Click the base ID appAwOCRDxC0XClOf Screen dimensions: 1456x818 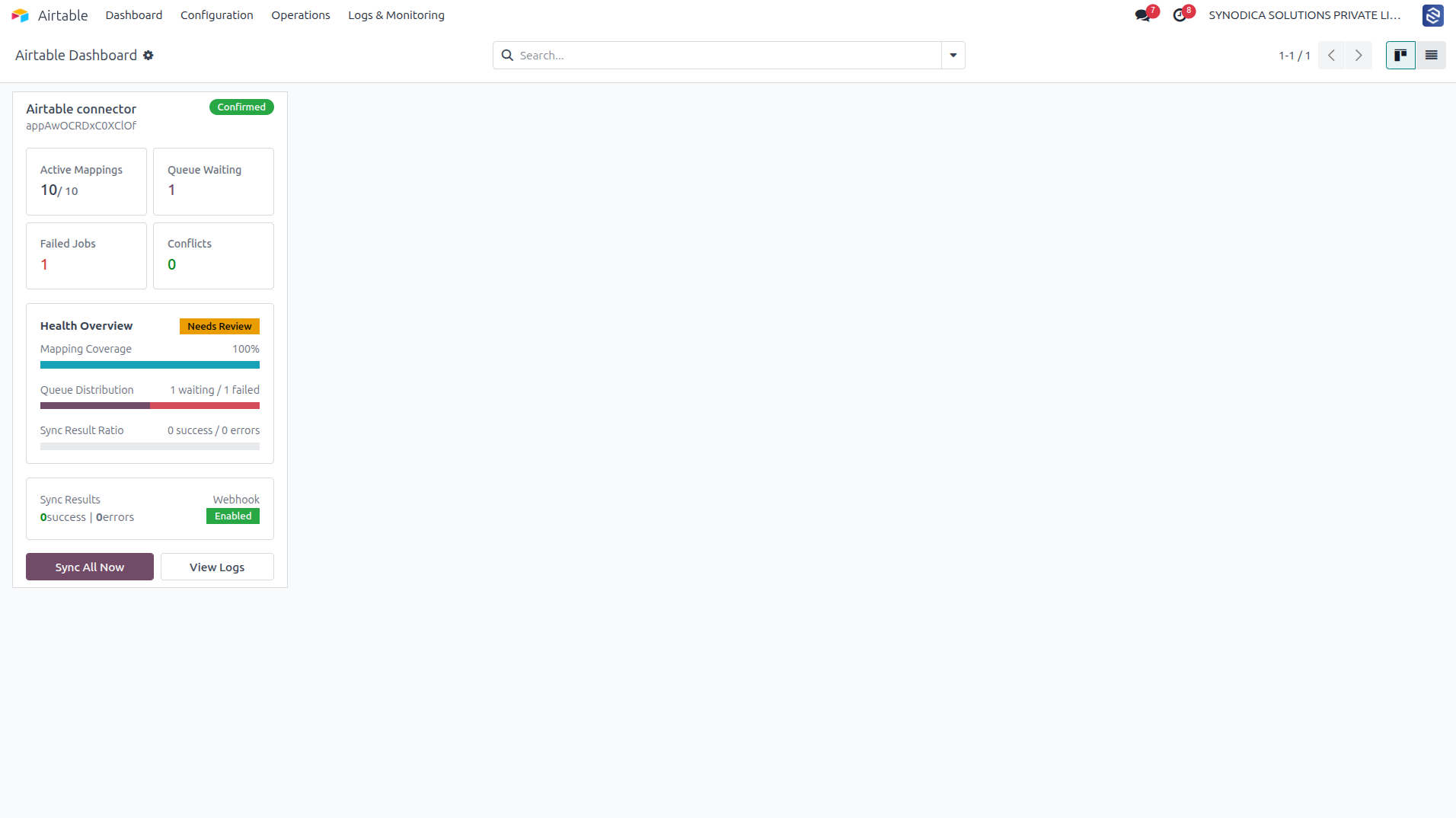(x=81, y=126)
